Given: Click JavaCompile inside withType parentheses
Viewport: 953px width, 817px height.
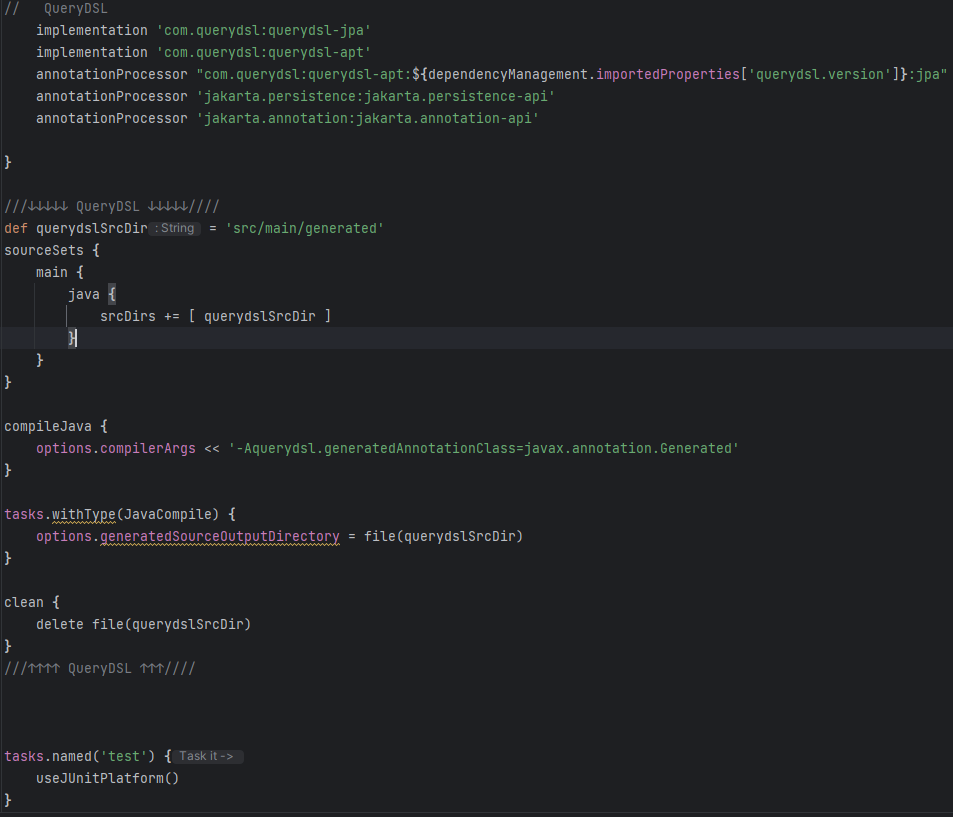Looking at the screenshot, I should tap(167, 514).
